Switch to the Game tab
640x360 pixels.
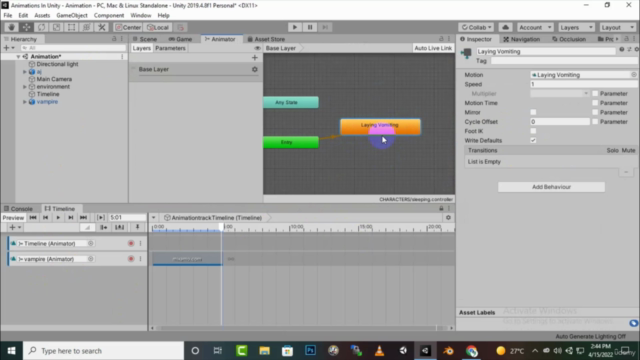click(180, 39)
